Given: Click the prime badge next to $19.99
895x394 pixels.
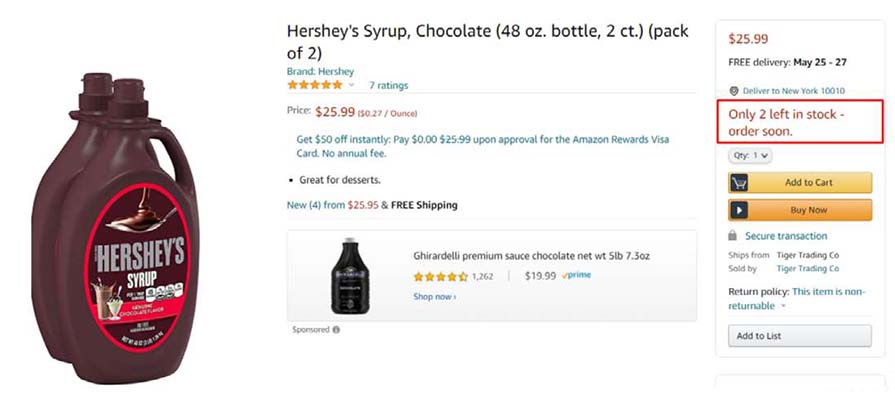Looking at the screenshot, I should [x=576, y=275].
